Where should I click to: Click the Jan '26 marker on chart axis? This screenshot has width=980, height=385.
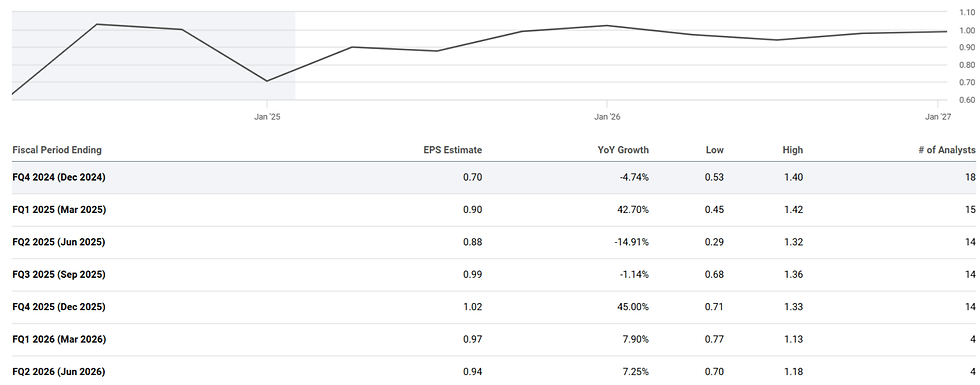(x=607, y=117)
